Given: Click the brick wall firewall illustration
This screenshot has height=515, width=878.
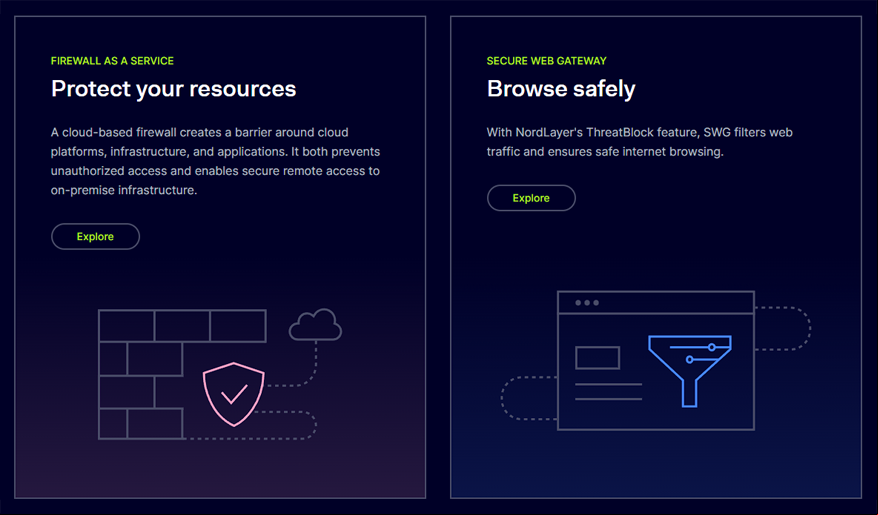Looking at the screenshot, I should [x=182, y=374].
